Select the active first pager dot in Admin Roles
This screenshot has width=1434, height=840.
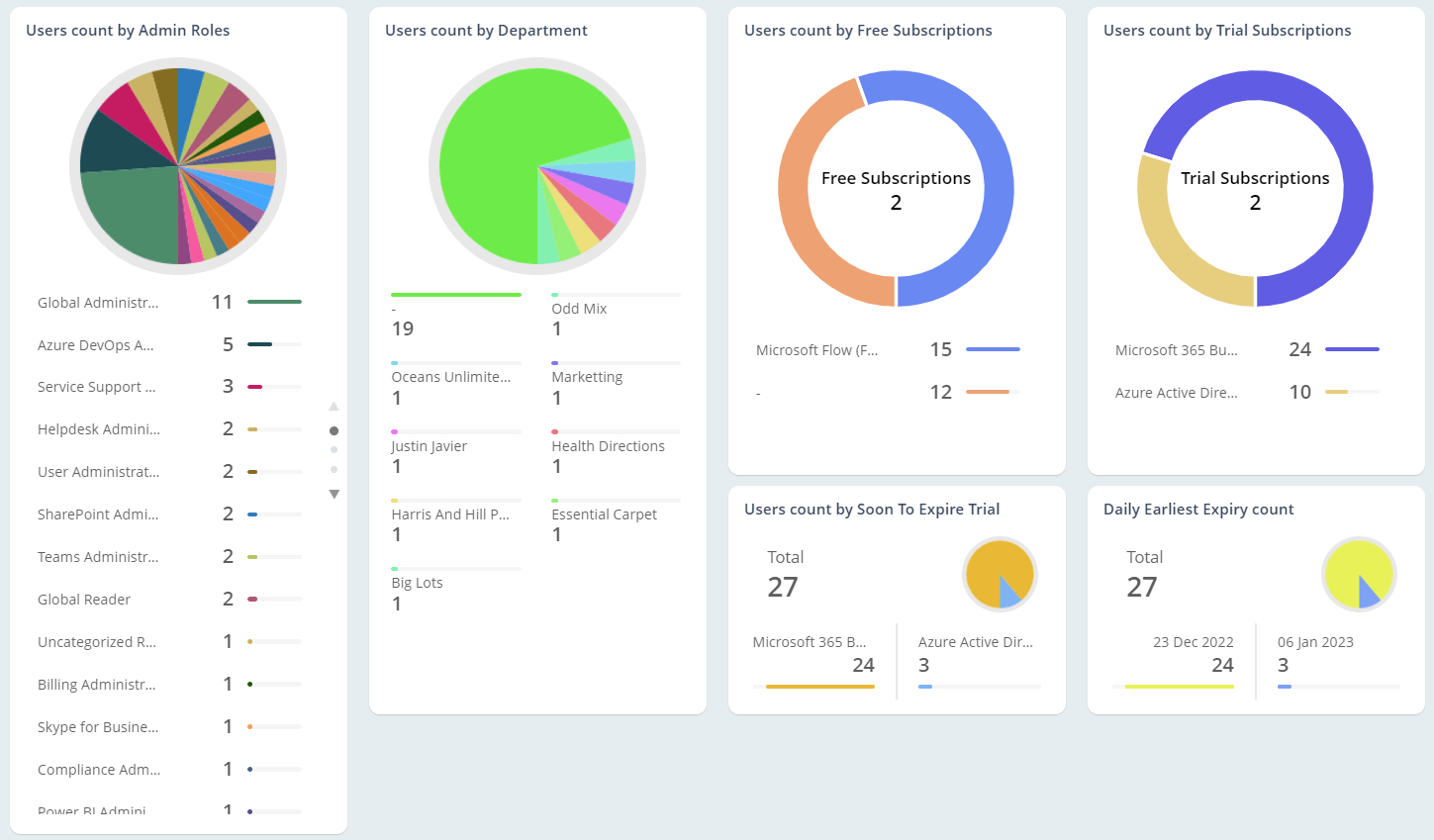tap(334, 430)
